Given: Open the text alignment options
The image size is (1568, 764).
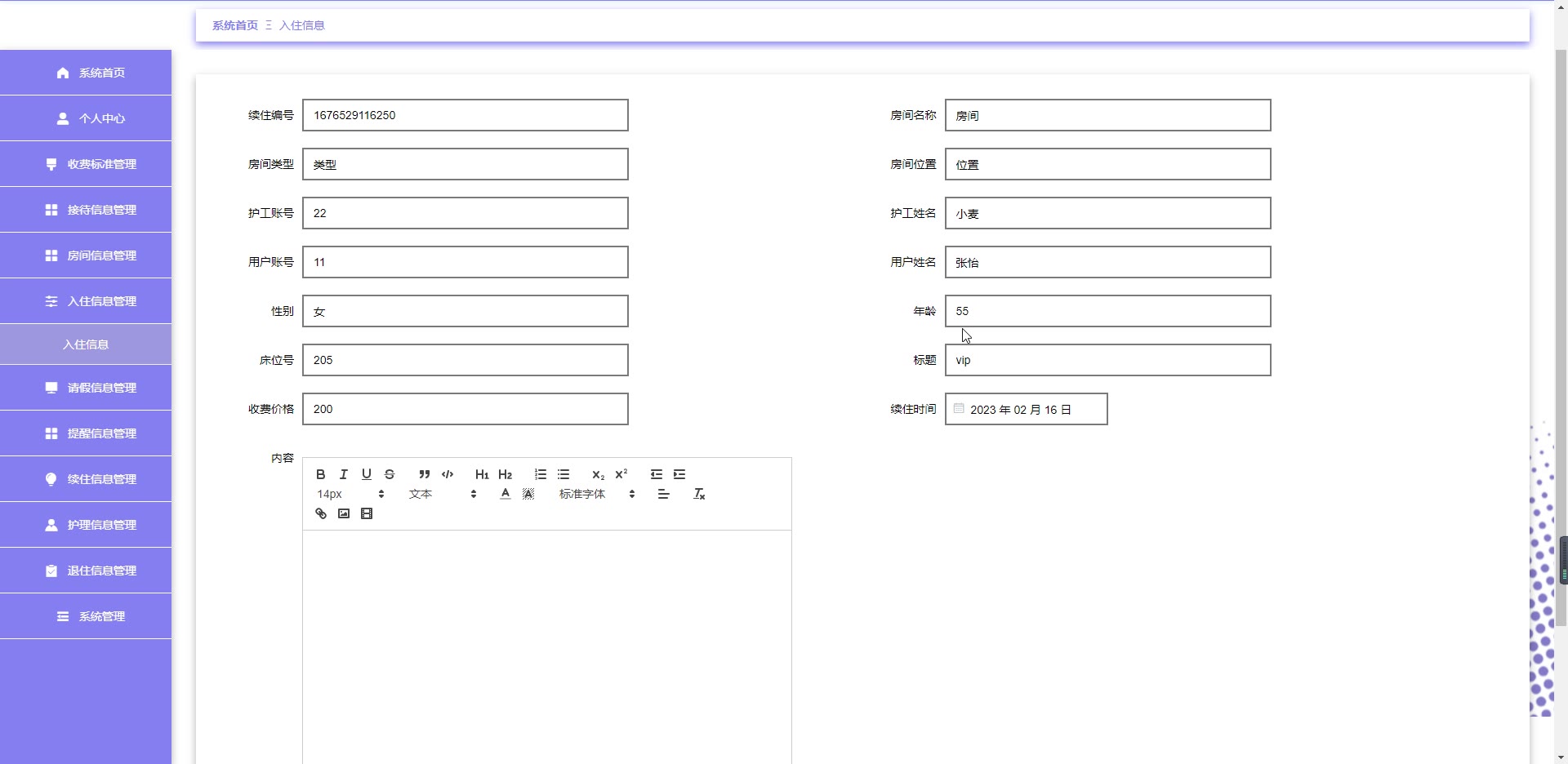Looking at the screenshot, I should click(663, 494).
